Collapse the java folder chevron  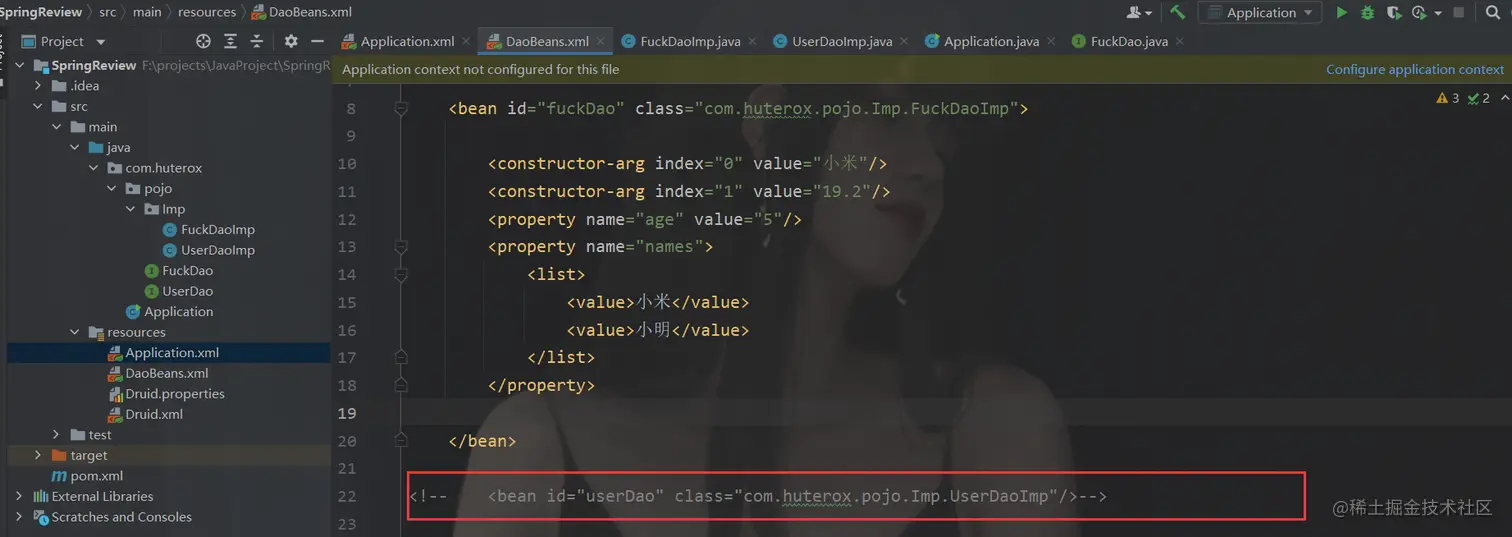75,147
